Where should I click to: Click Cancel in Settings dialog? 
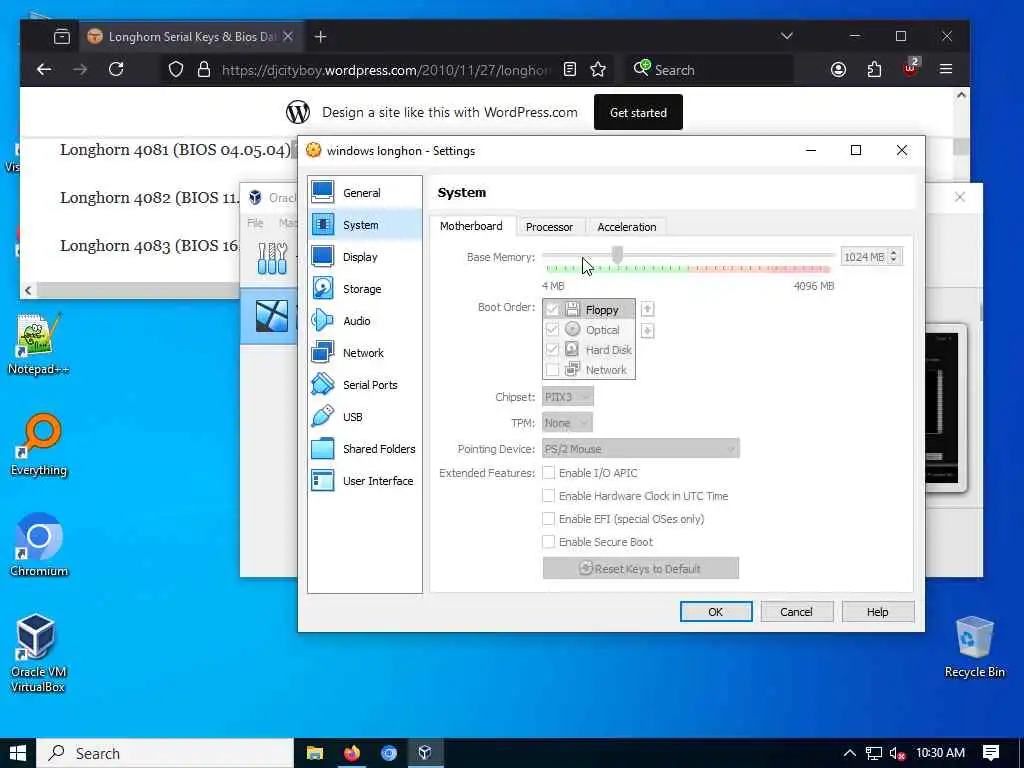tap(796, 611)
